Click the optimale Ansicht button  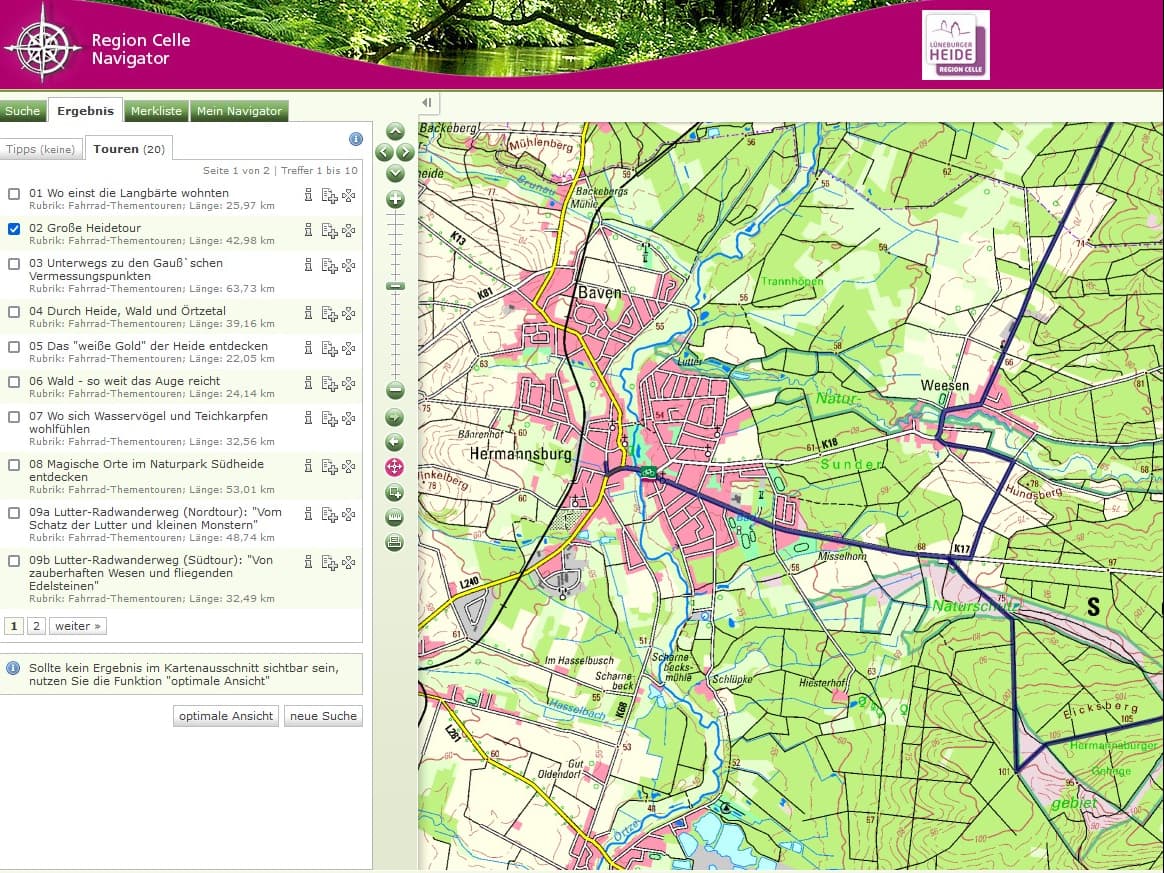click(225, 716)
